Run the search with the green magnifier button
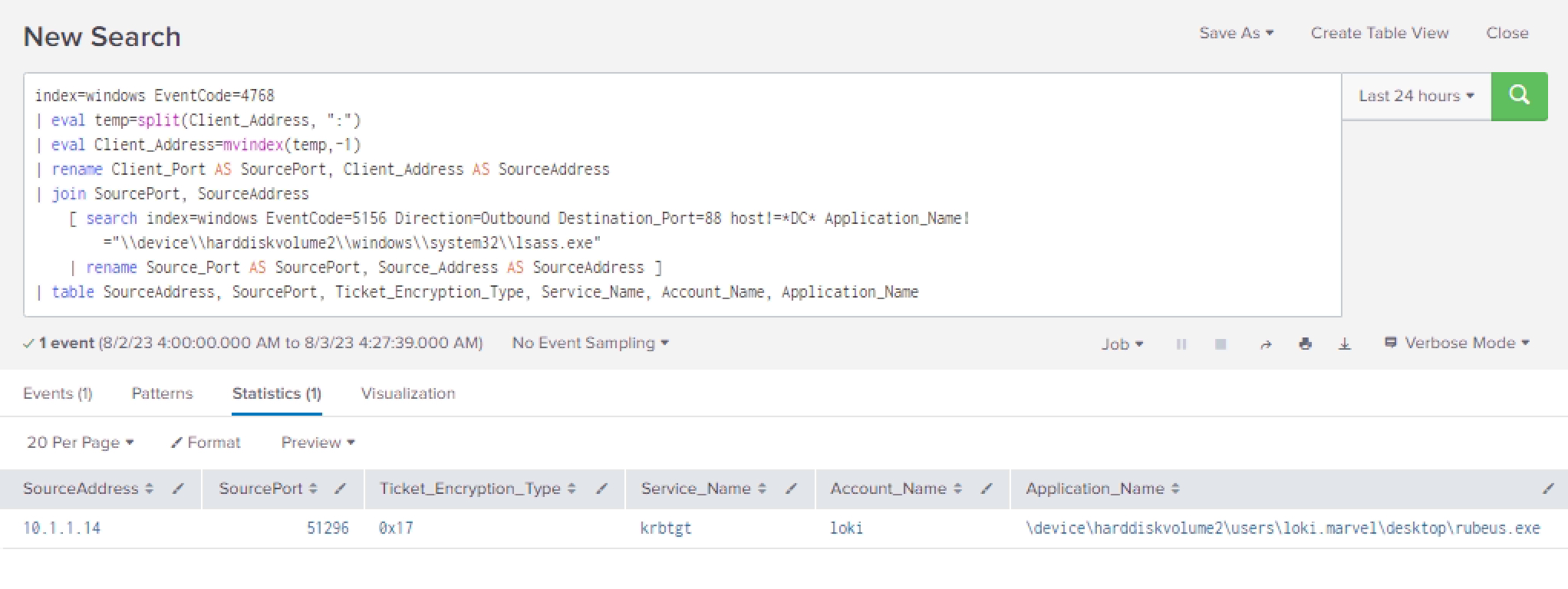 [1519, 96]
